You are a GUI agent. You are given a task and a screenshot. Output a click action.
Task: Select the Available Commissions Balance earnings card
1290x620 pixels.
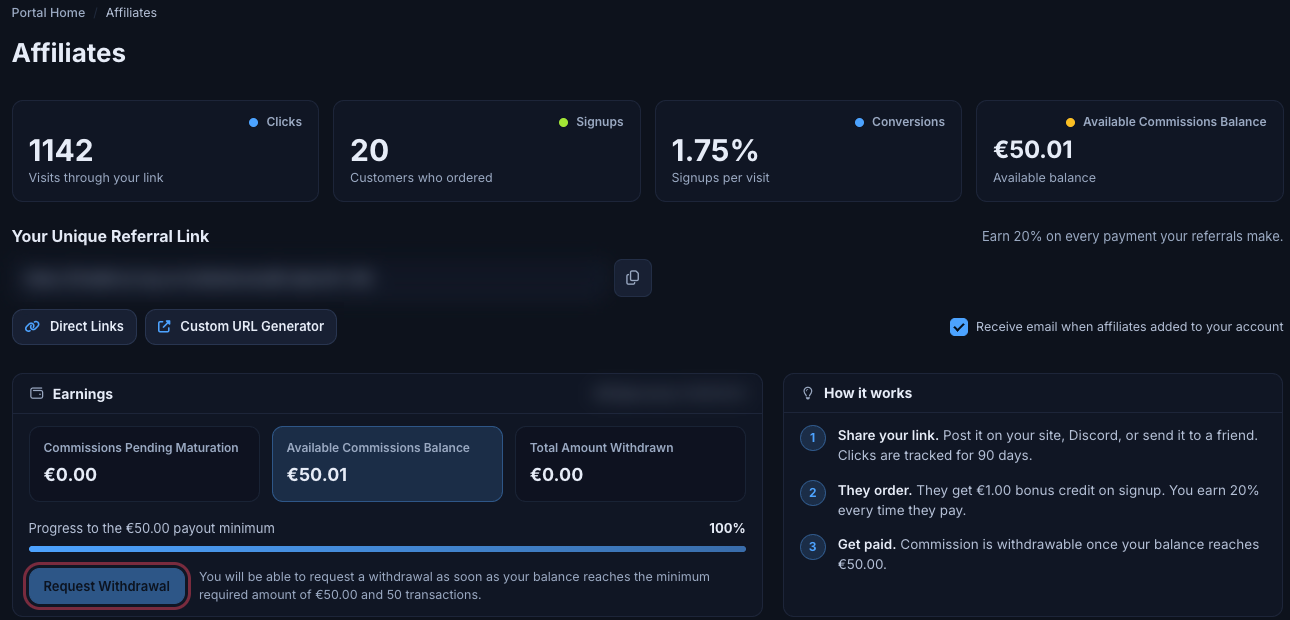coord(387,464)
